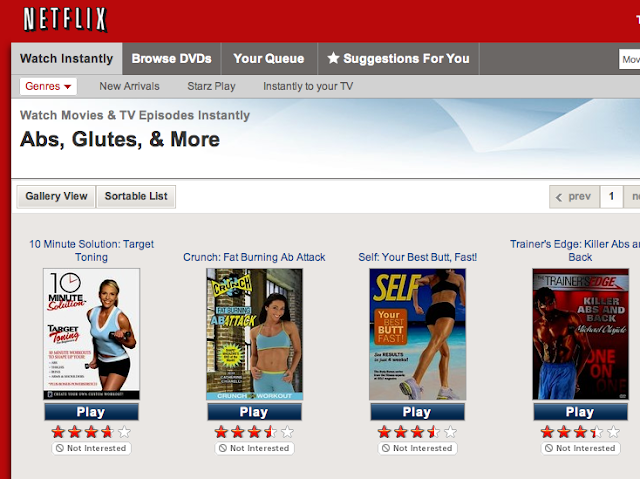Select page 1 in pagination
This screenshot has width=640, height=479.
pos(611,197)
